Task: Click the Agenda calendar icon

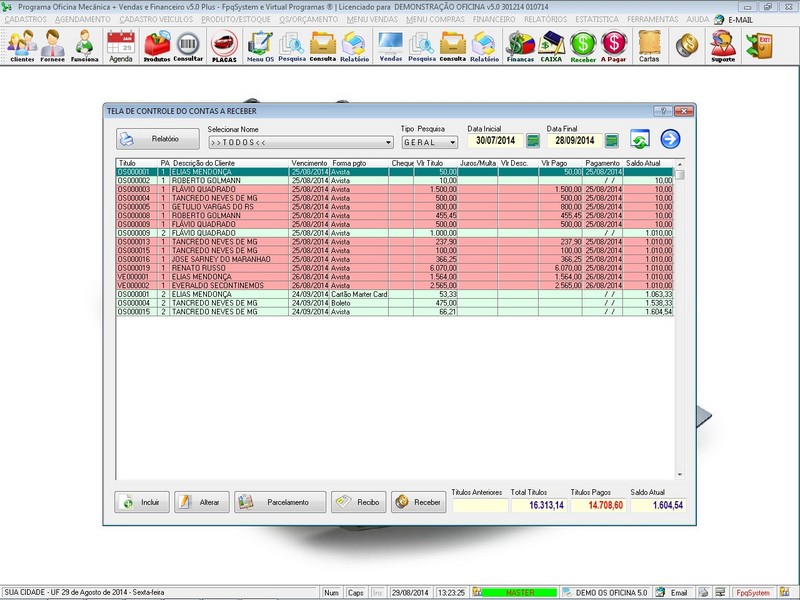Action: (x=120, y=45)
